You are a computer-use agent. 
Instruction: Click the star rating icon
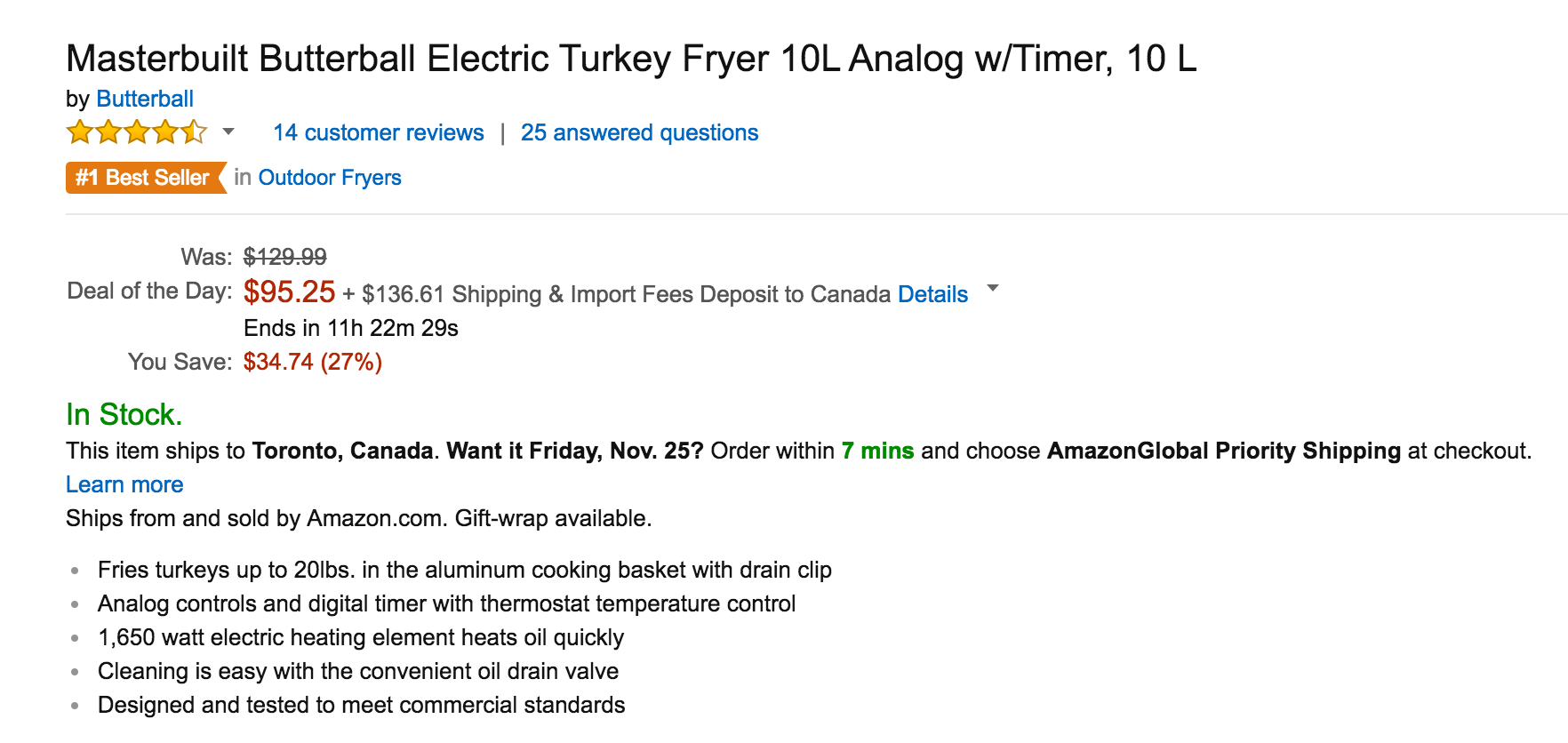(x=136, y=132)
